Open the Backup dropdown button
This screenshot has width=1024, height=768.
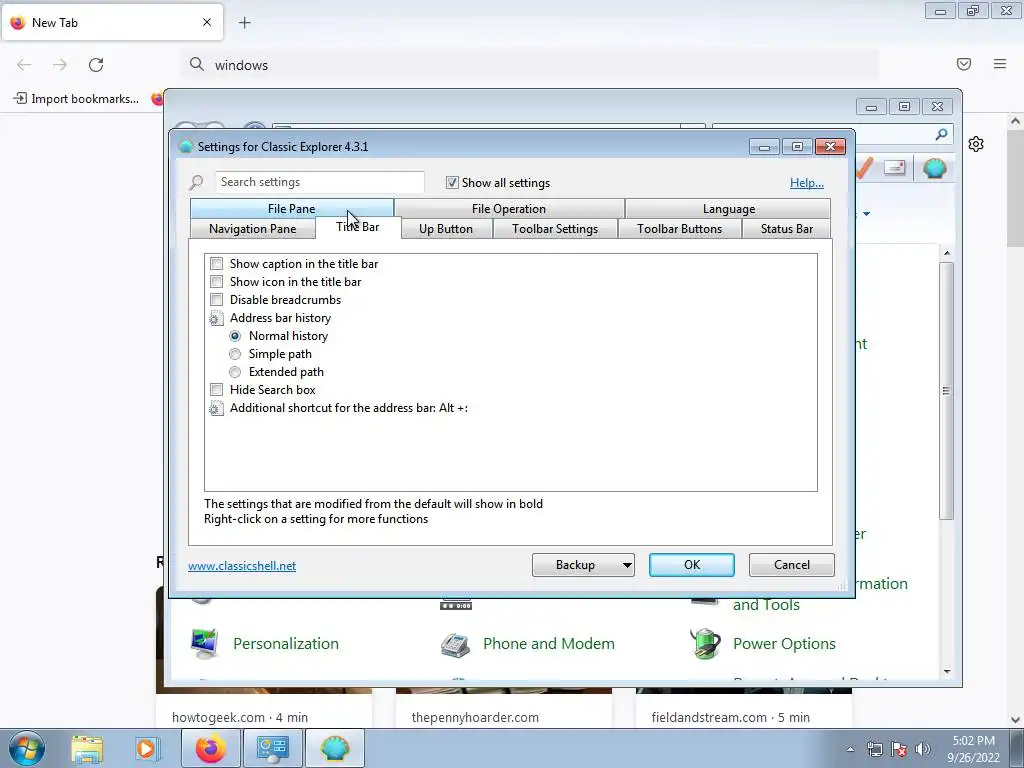click(583, 565)
